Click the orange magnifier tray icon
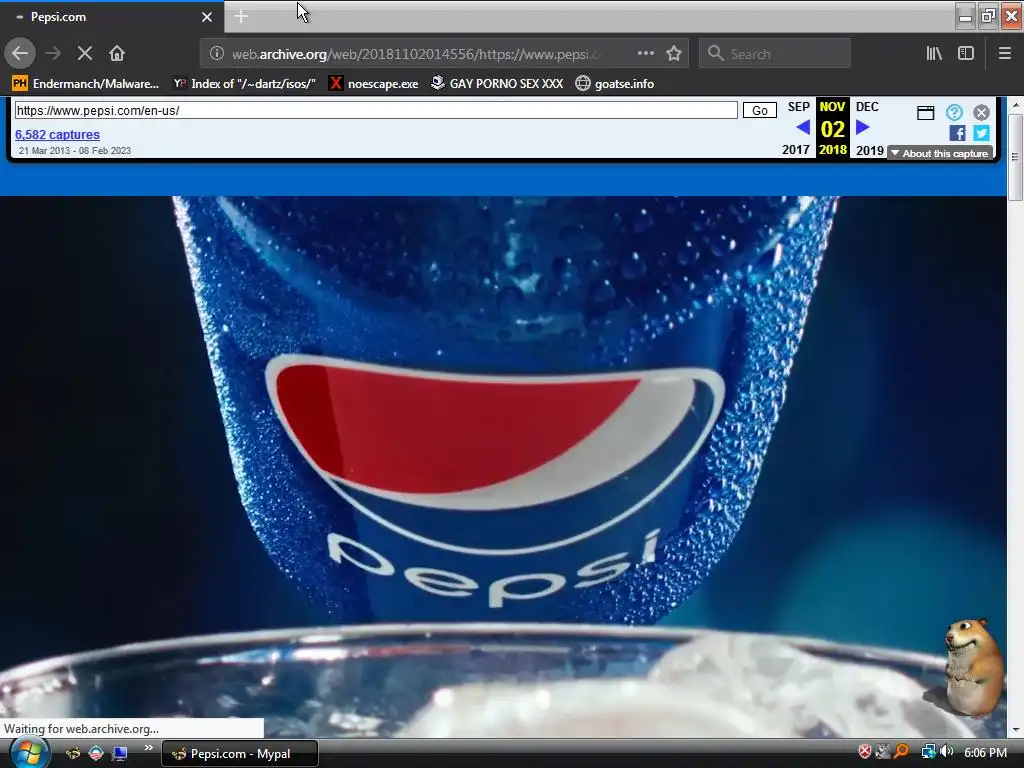The image size is (1024, 768). [901, 752]
